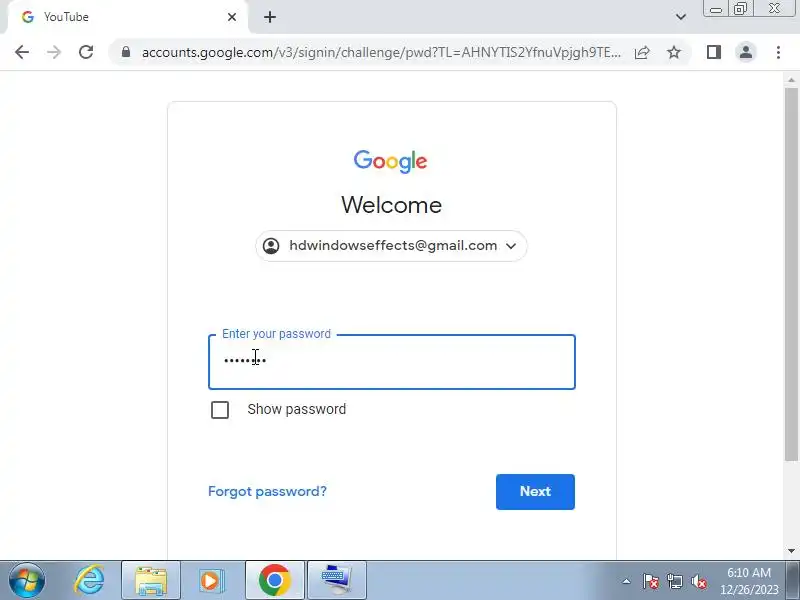Click the page vertical scrollbar
800x600 pixels.
tap(791, 274)
